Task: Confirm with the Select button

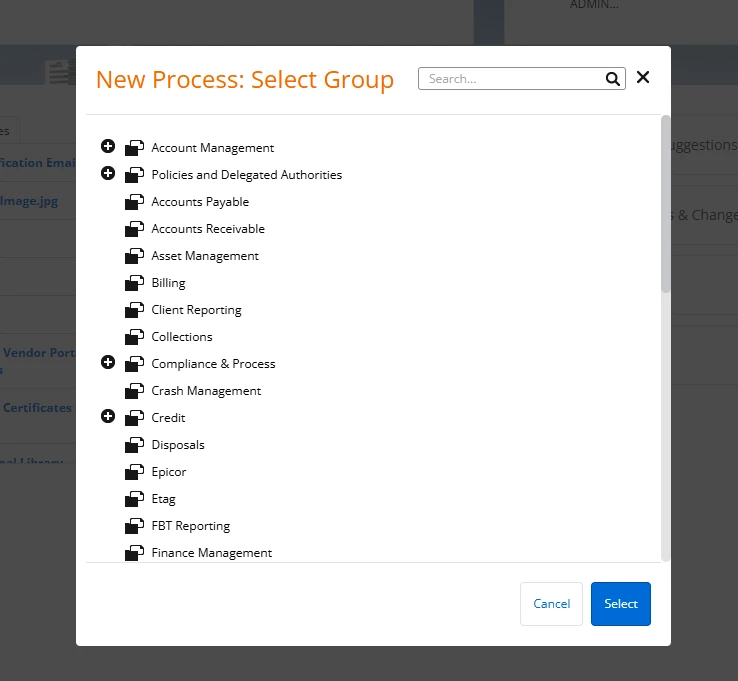Action: pos(620,604)
